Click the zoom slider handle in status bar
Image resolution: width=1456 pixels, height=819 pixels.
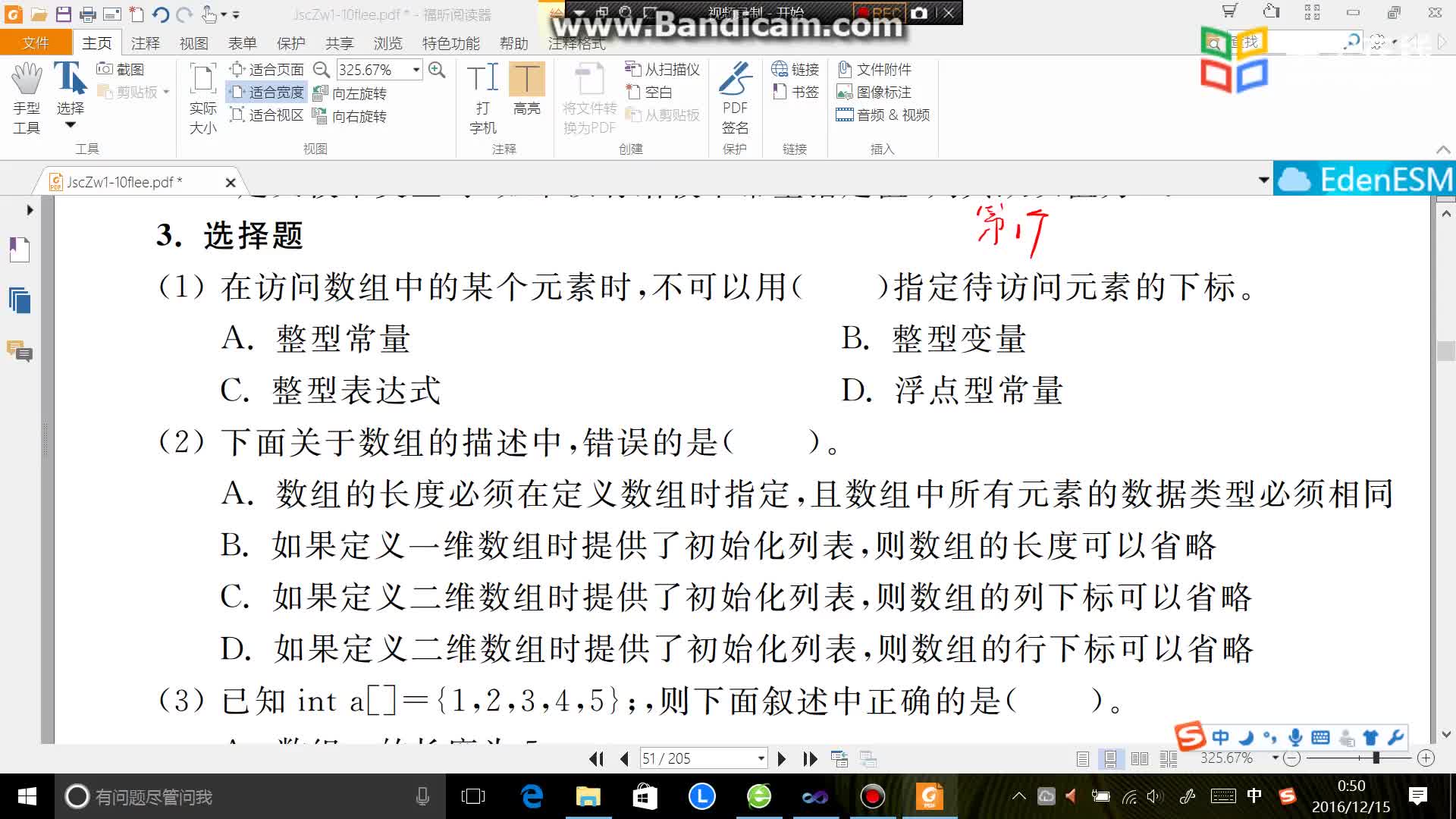(x=1376, y=758)
